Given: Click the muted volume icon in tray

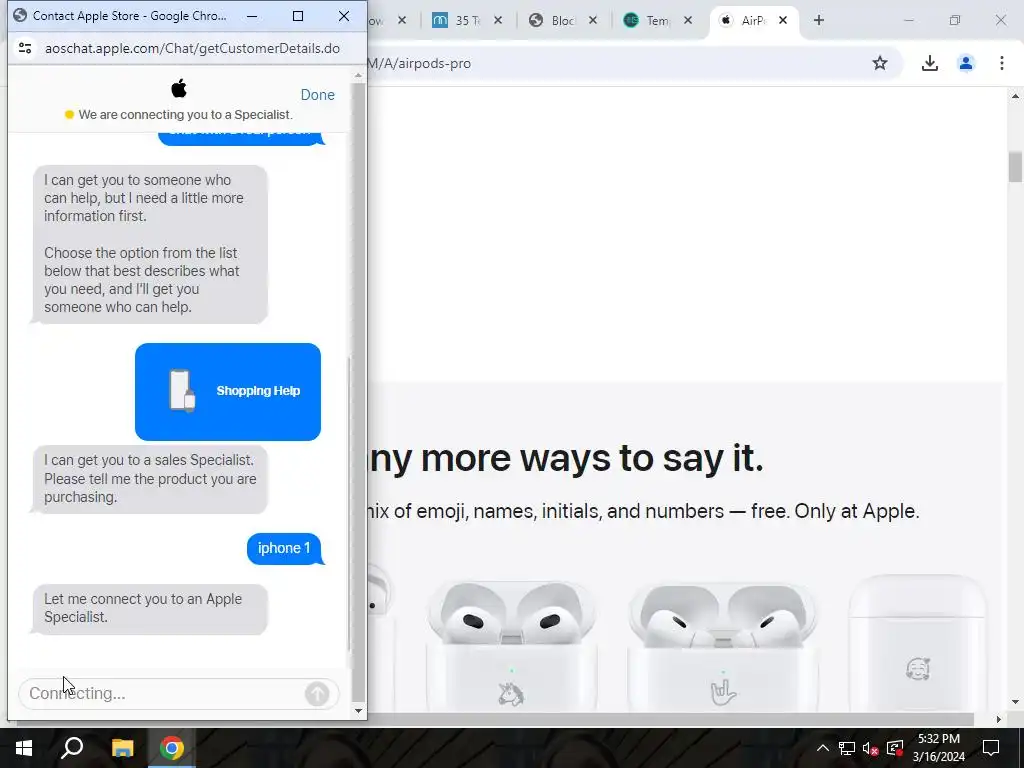Looking at the screenshot, I should tap(870, 748).
